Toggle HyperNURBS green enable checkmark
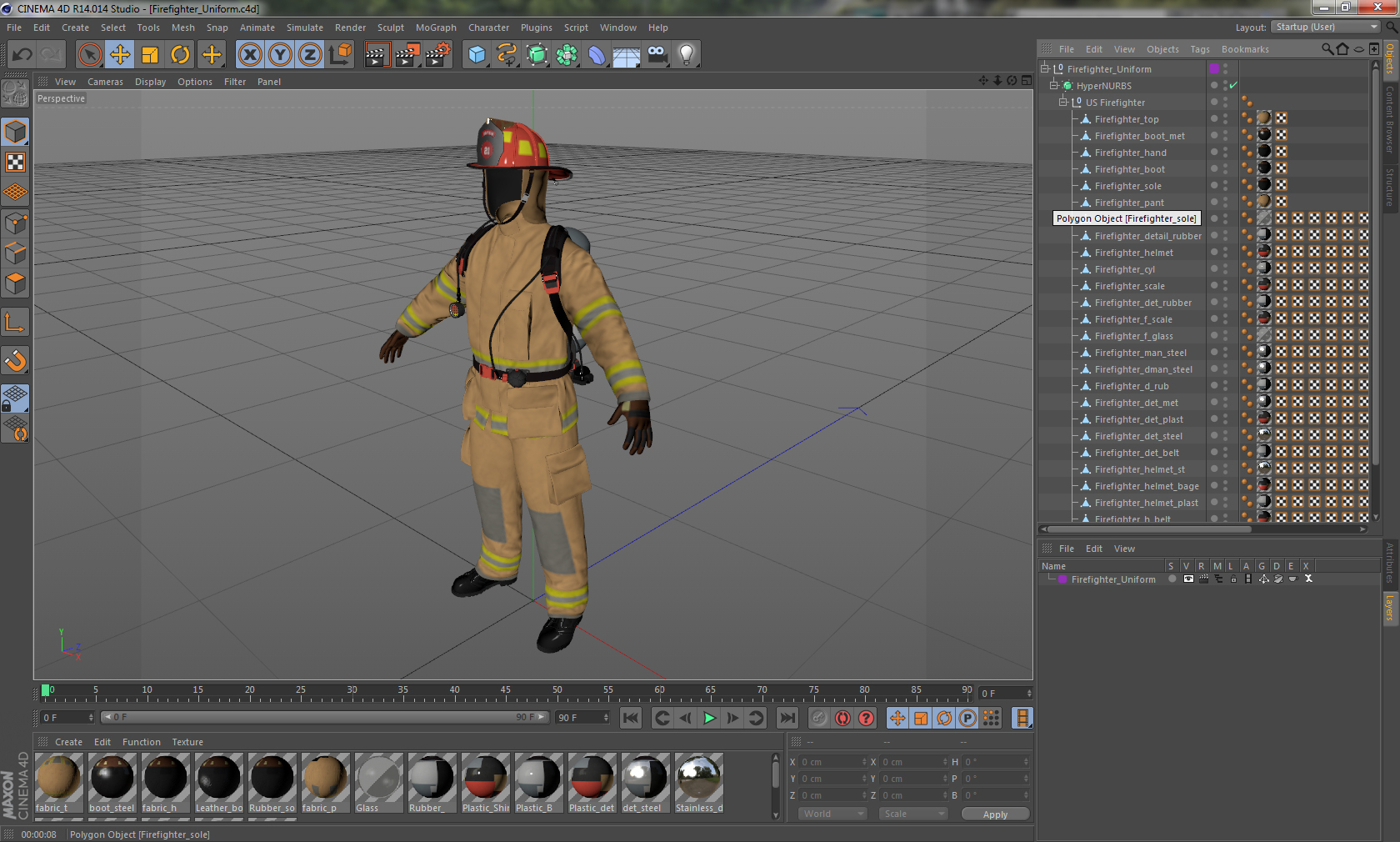This screenshot has height=842, width=1400. coord(1233,85)
